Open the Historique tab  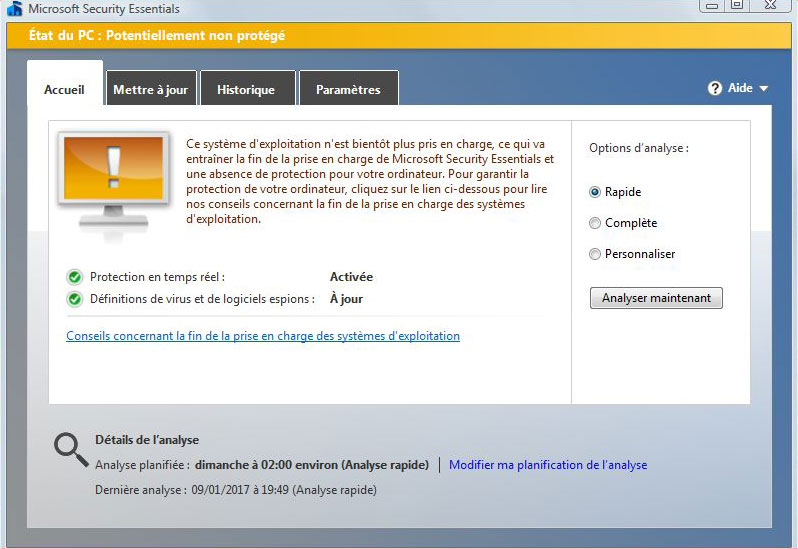point(247,89)
